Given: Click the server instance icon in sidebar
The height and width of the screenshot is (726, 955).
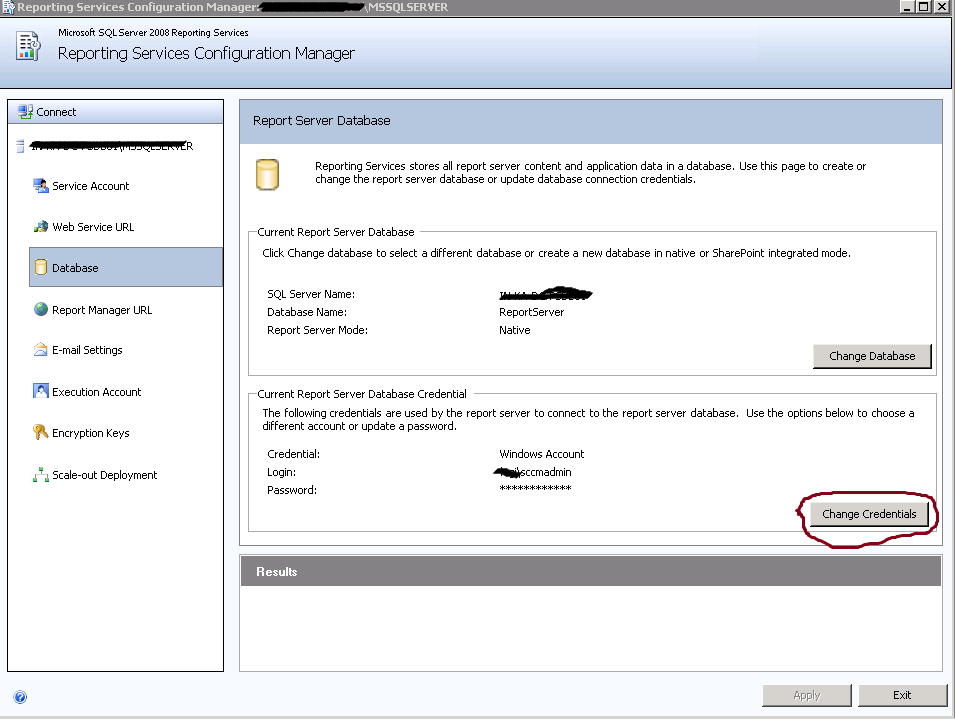Looking at the screenshot, I should pos(20,146).
